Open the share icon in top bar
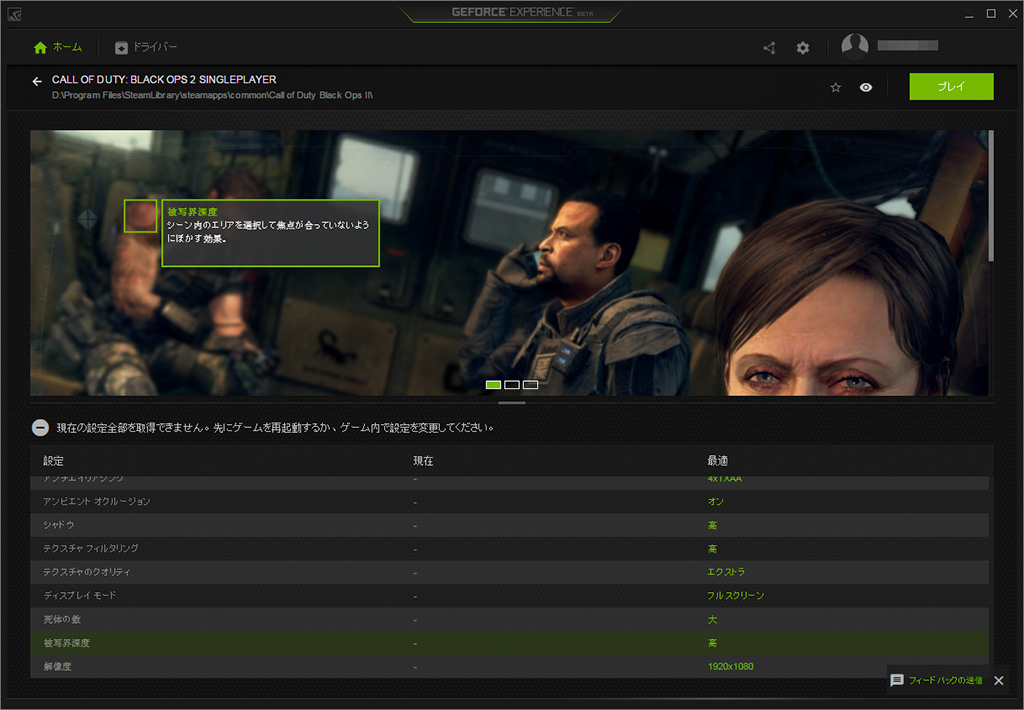Image resolution: width=1024 pixels, height=710 pixels. (x=769, y=47)
